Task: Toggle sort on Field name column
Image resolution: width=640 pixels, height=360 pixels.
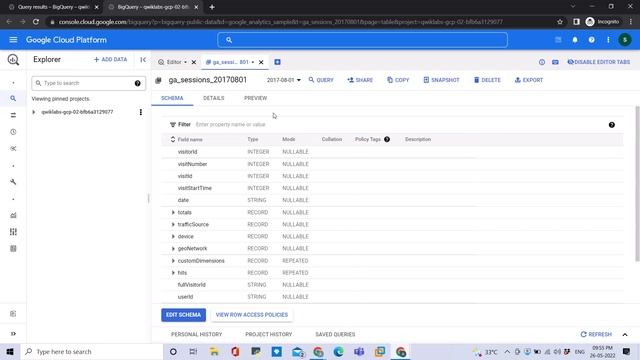Action: click(173, 139)
